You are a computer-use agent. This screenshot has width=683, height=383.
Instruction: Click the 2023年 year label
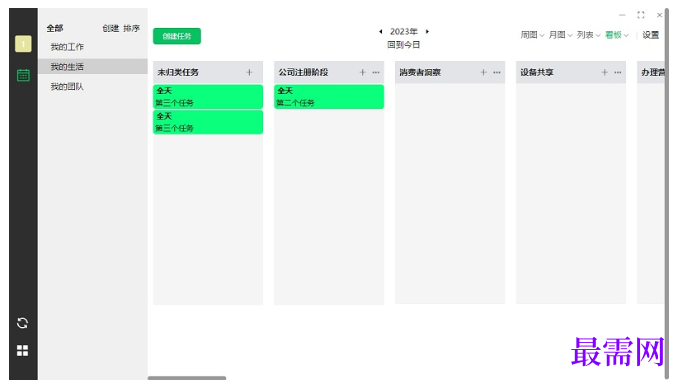tap(404, 31)
